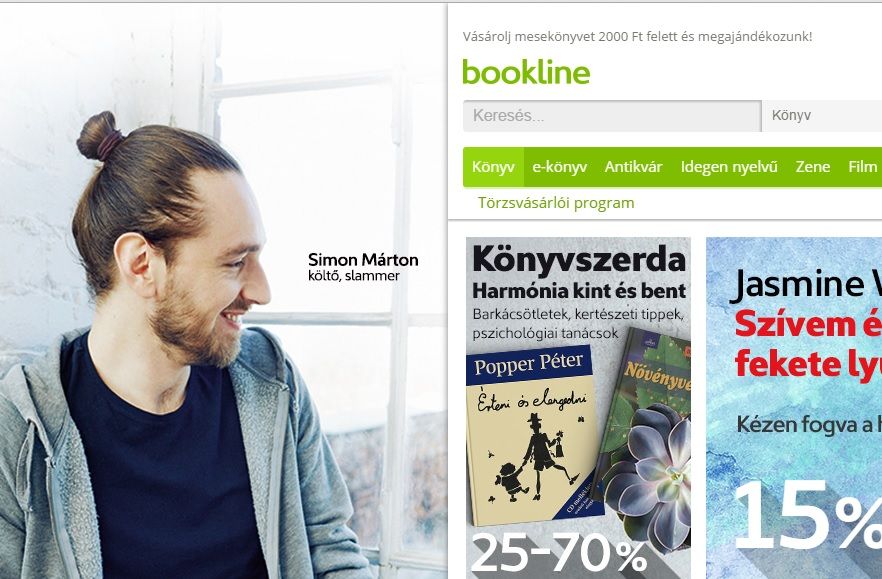Viewport: 882px width, 579px height.
Task: Open the Törzsvásárlói program link
Action: coord(556,203)
